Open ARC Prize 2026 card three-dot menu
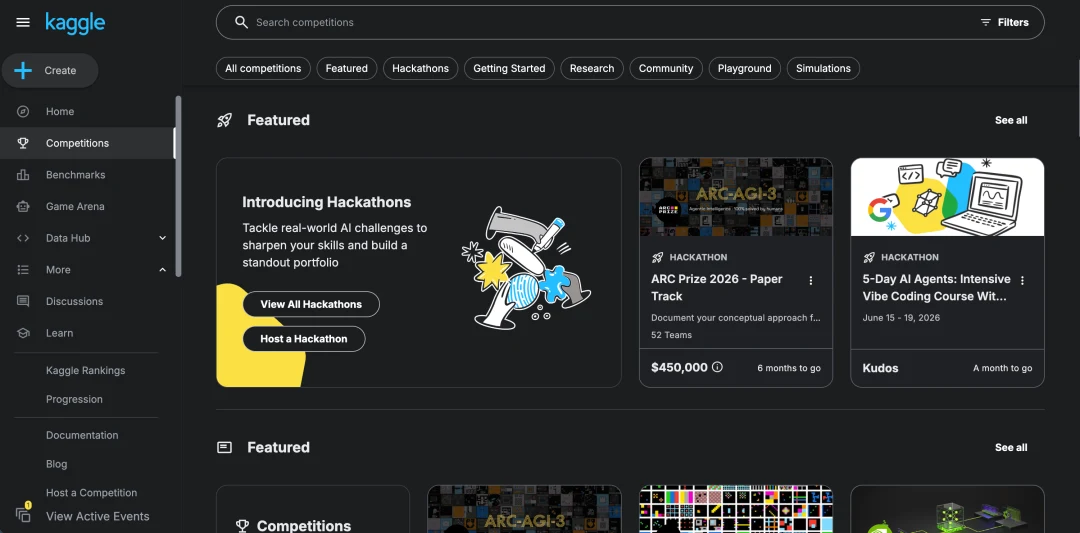This screenshot has width=1080, height=533. pyautogui.click(x=811, y=280)
